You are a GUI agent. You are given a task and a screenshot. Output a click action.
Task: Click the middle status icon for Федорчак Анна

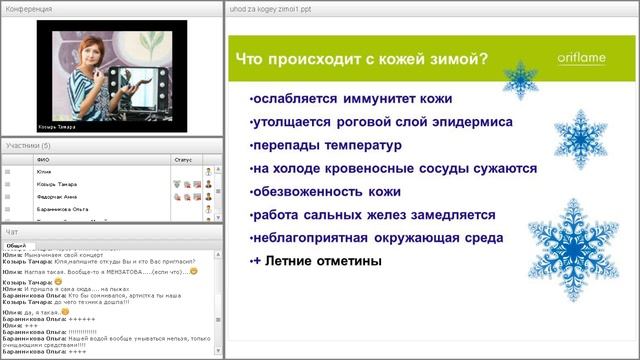[187, 197]
